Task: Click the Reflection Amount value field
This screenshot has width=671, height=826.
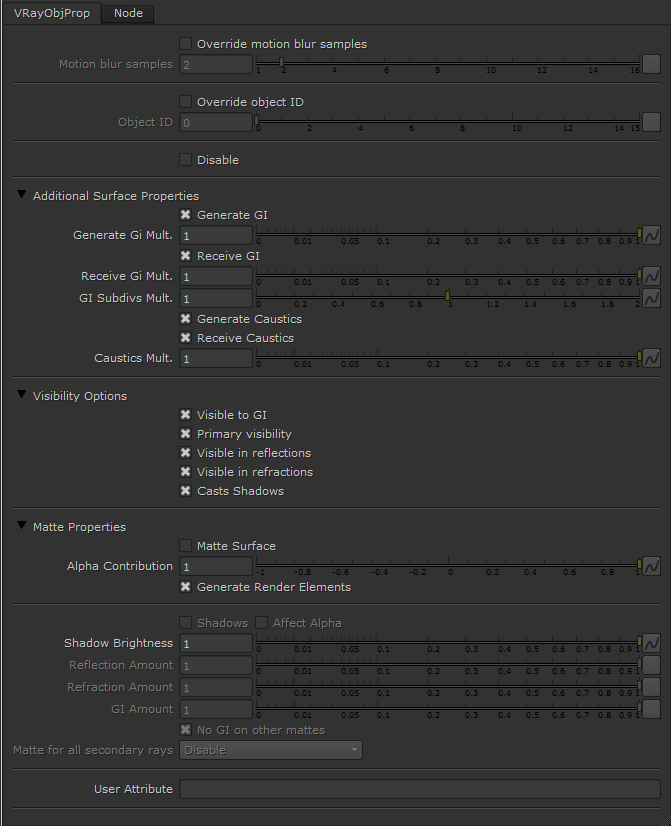Action: (x=216, y=665)
